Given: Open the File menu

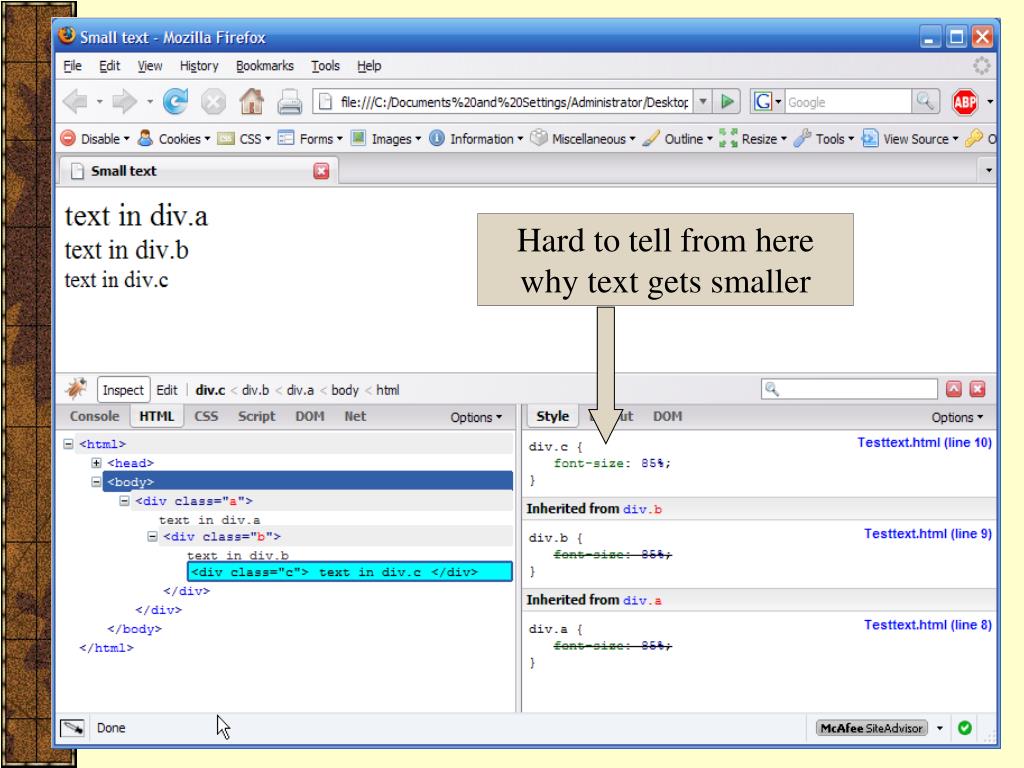Looking at the screenshot, I should [72, 66].
